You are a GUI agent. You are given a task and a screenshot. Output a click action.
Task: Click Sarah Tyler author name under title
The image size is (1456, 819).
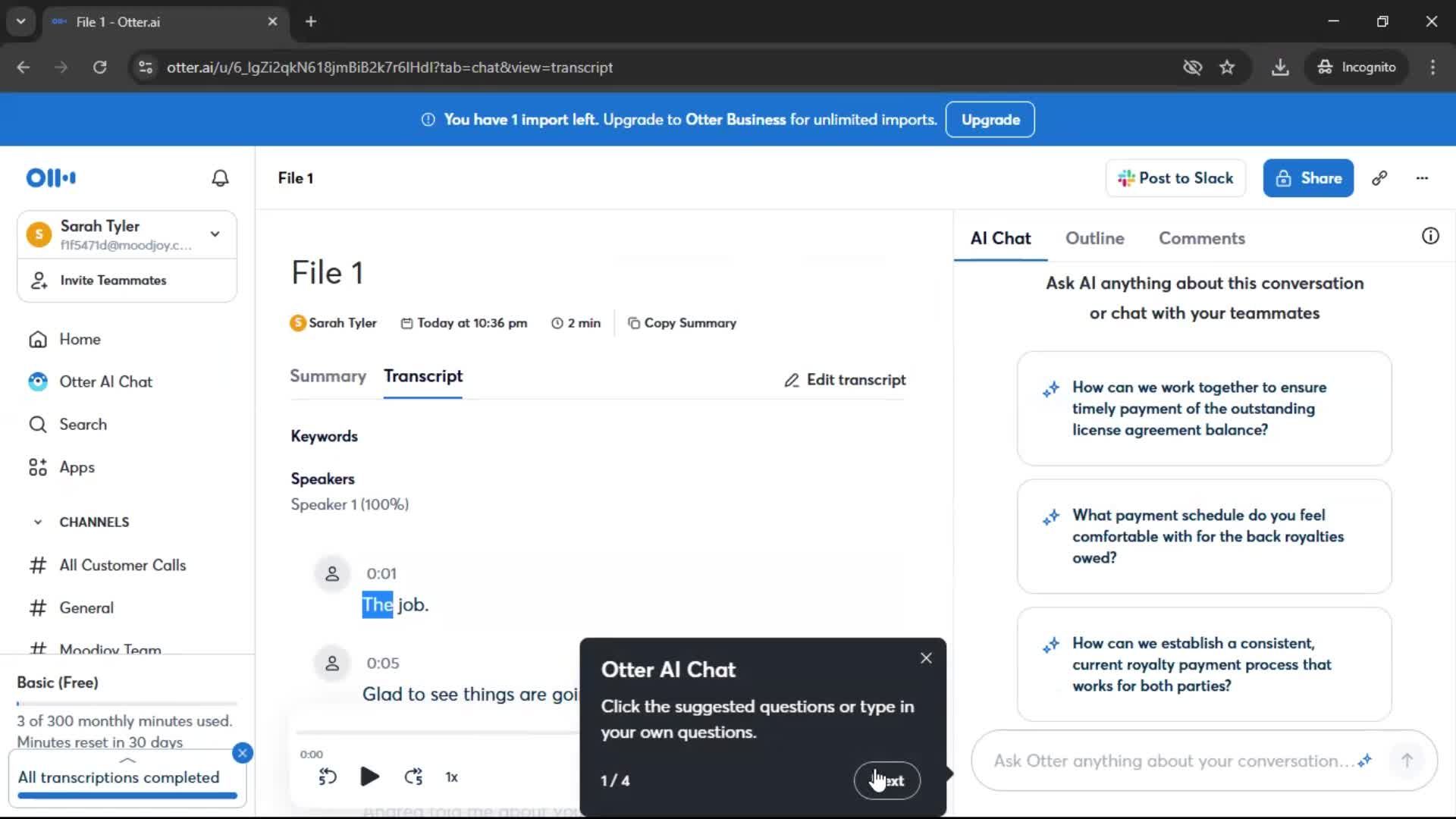click(343, 323)
